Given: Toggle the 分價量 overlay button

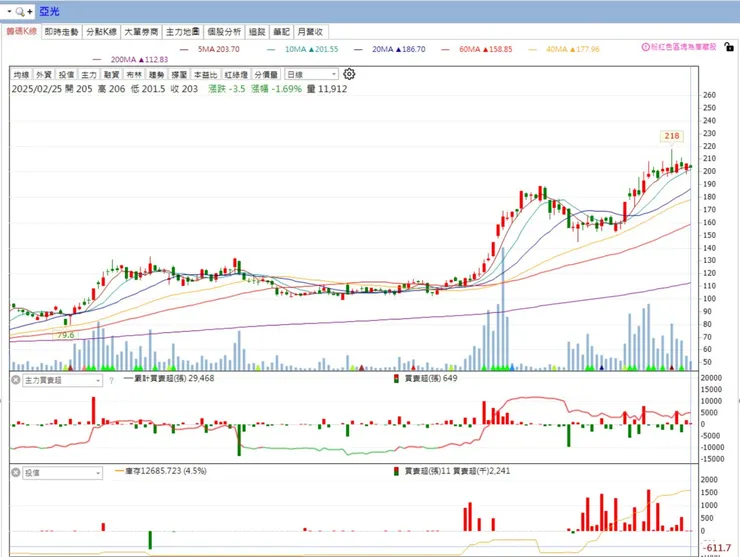Looking at the screenshot, I should tap(266, 75).
